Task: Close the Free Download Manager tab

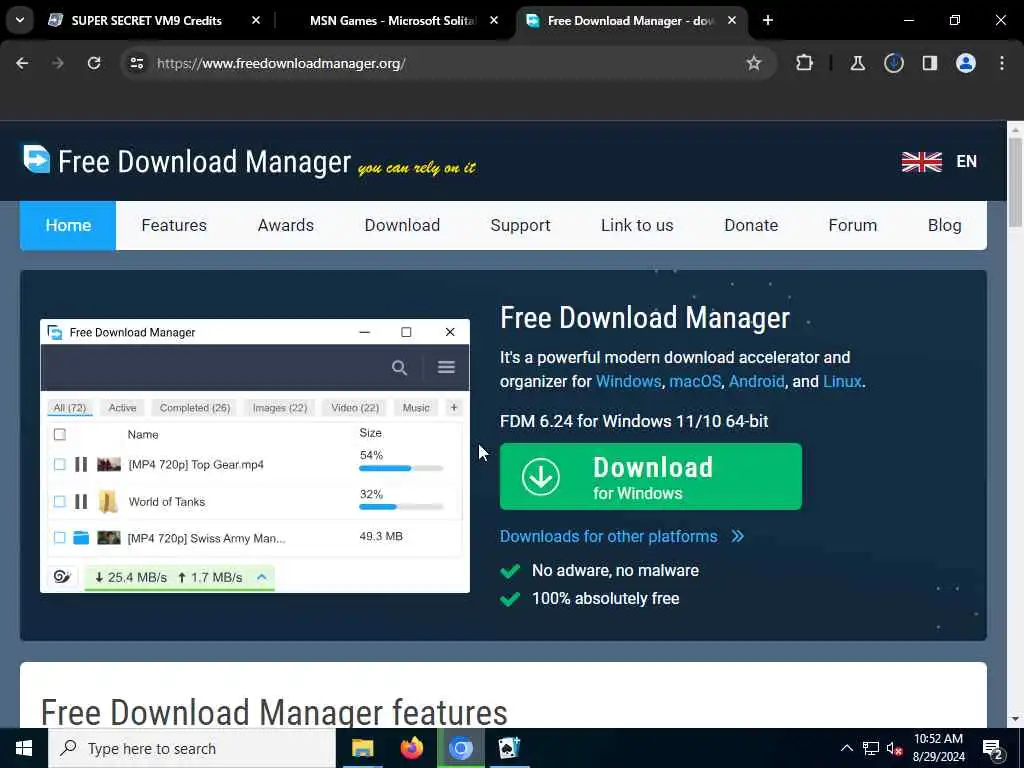Action: click(x=731, y=20)
